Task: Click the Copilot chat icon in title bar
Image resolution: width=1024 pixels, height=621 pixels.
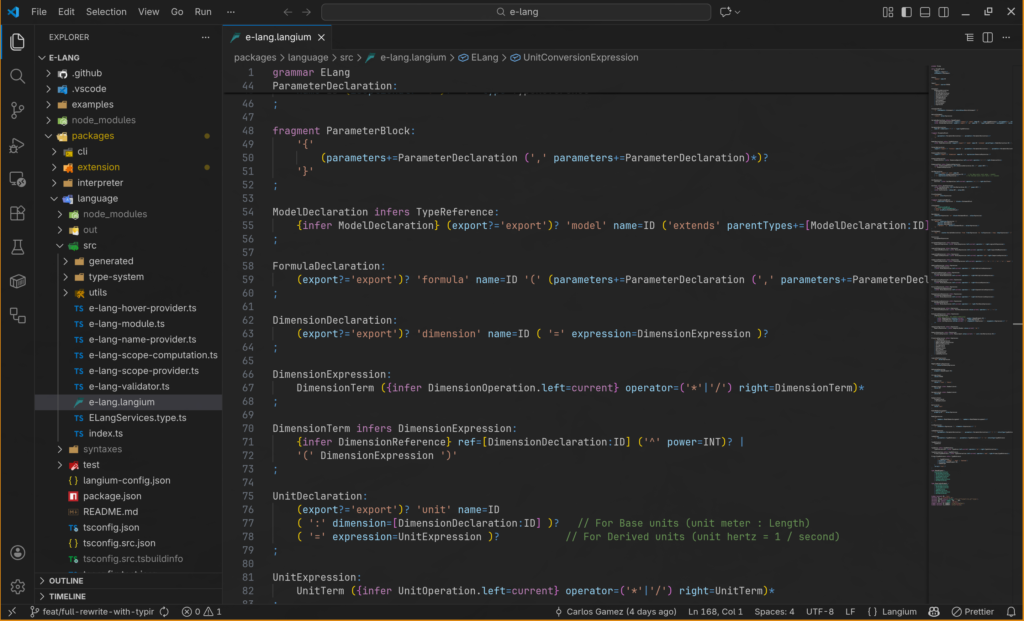Action: coord(726,12)
